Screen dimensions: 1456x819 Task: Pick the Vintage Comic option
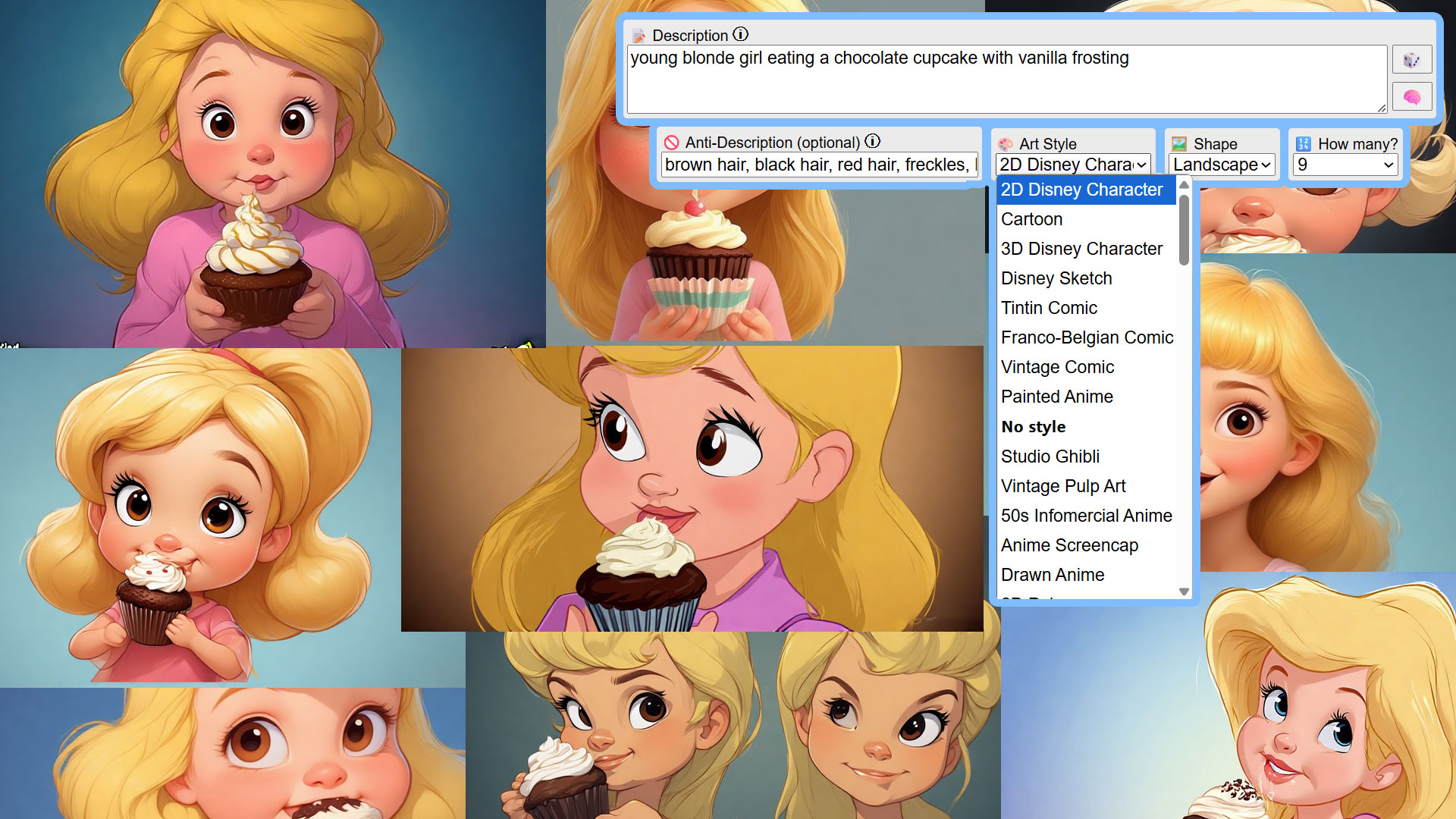pos(1086,367)
